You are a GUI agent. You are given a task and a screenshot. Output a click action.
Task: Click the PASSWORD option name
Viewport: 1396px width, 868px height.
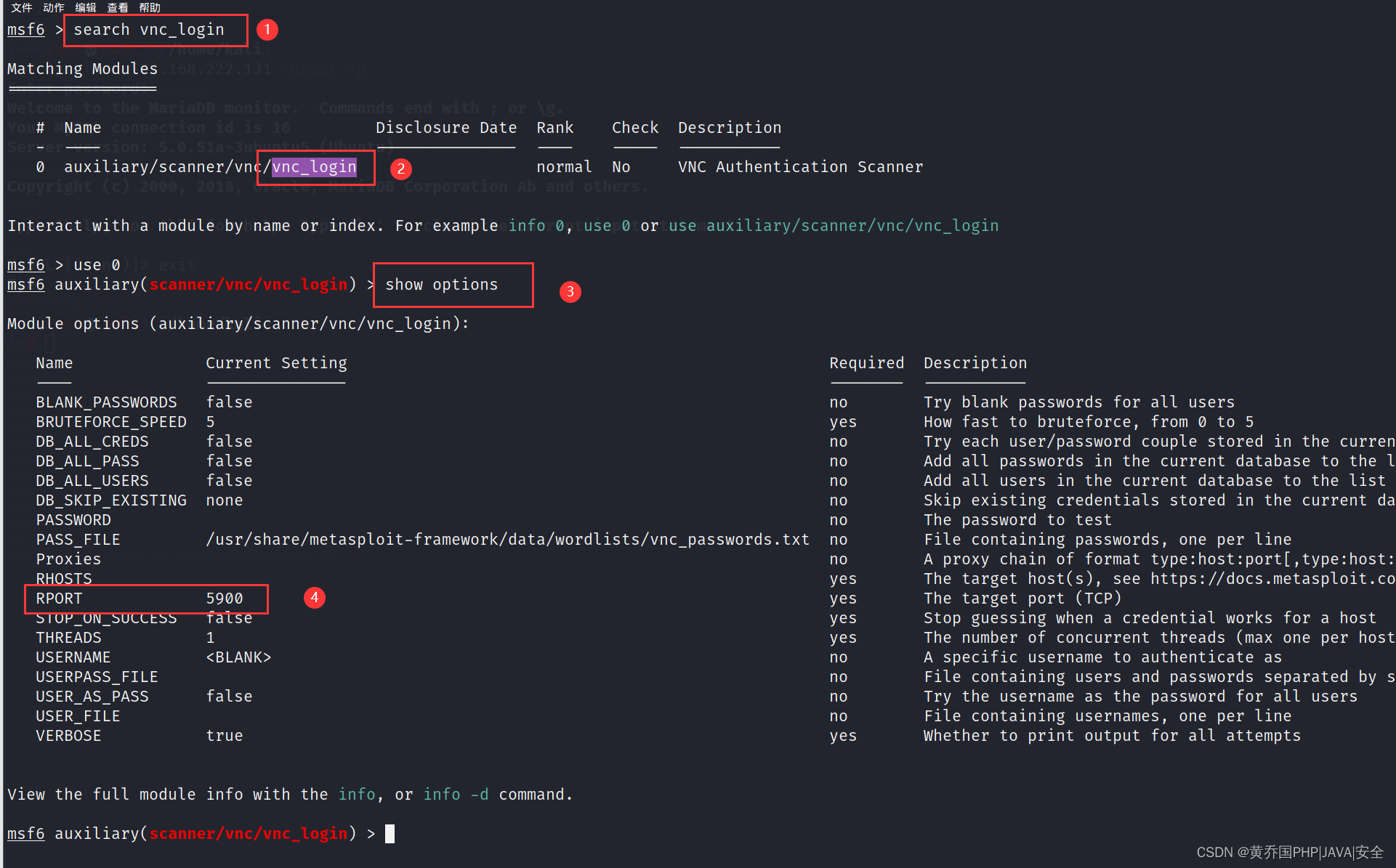[73, 520]
